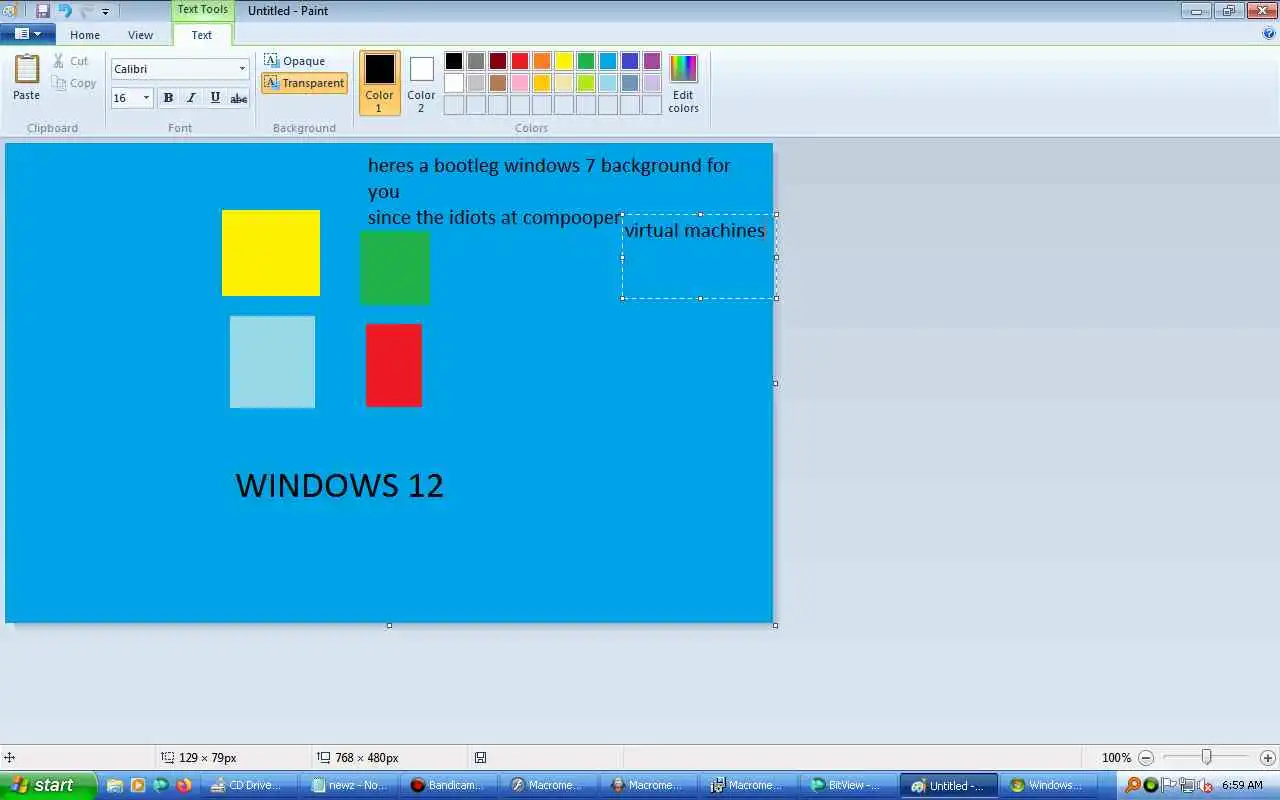Select Color 2 background box

tap(421, 83)
